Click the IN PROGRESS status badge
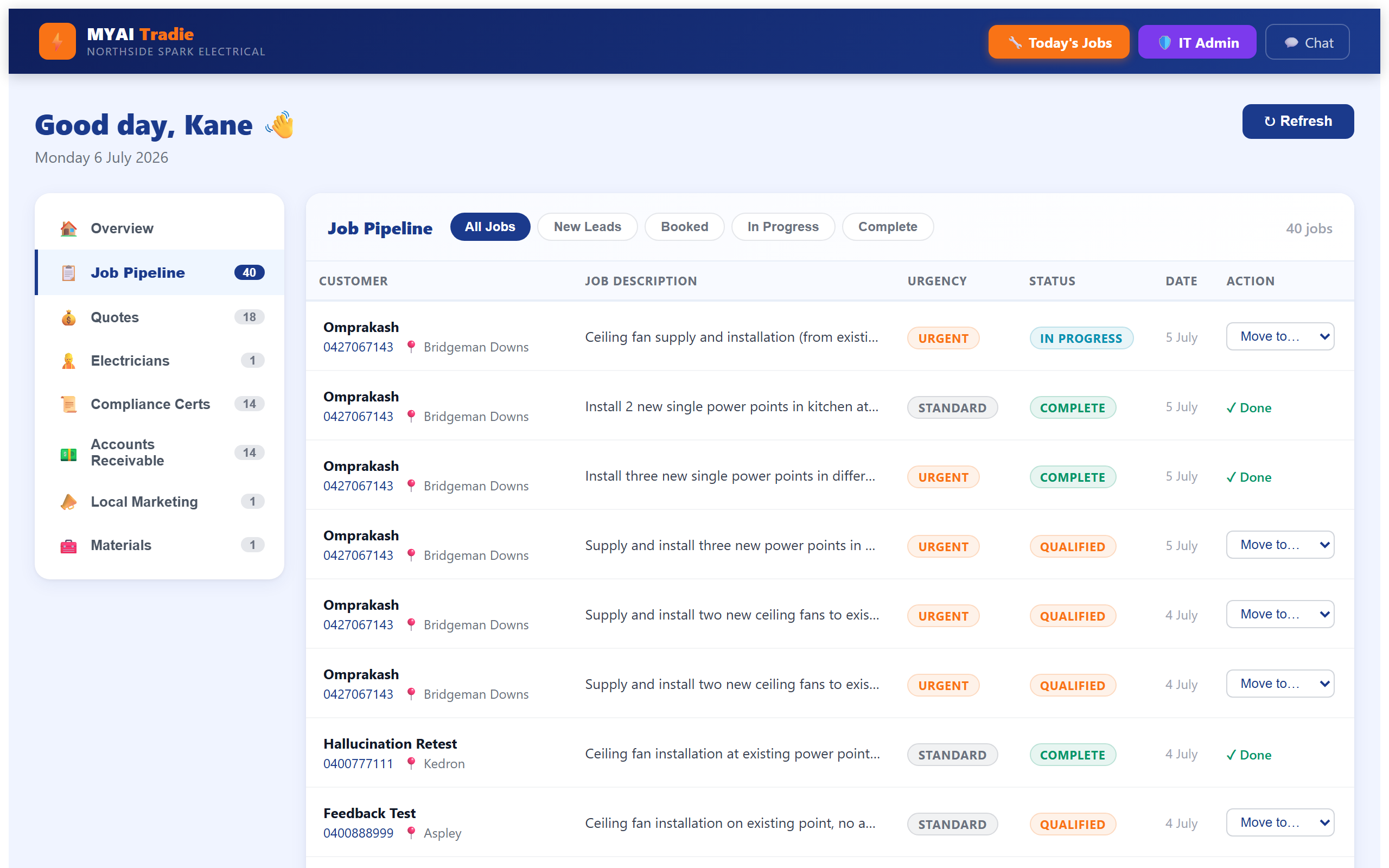Viewport: 1389px width, 868px height. 1081,338
